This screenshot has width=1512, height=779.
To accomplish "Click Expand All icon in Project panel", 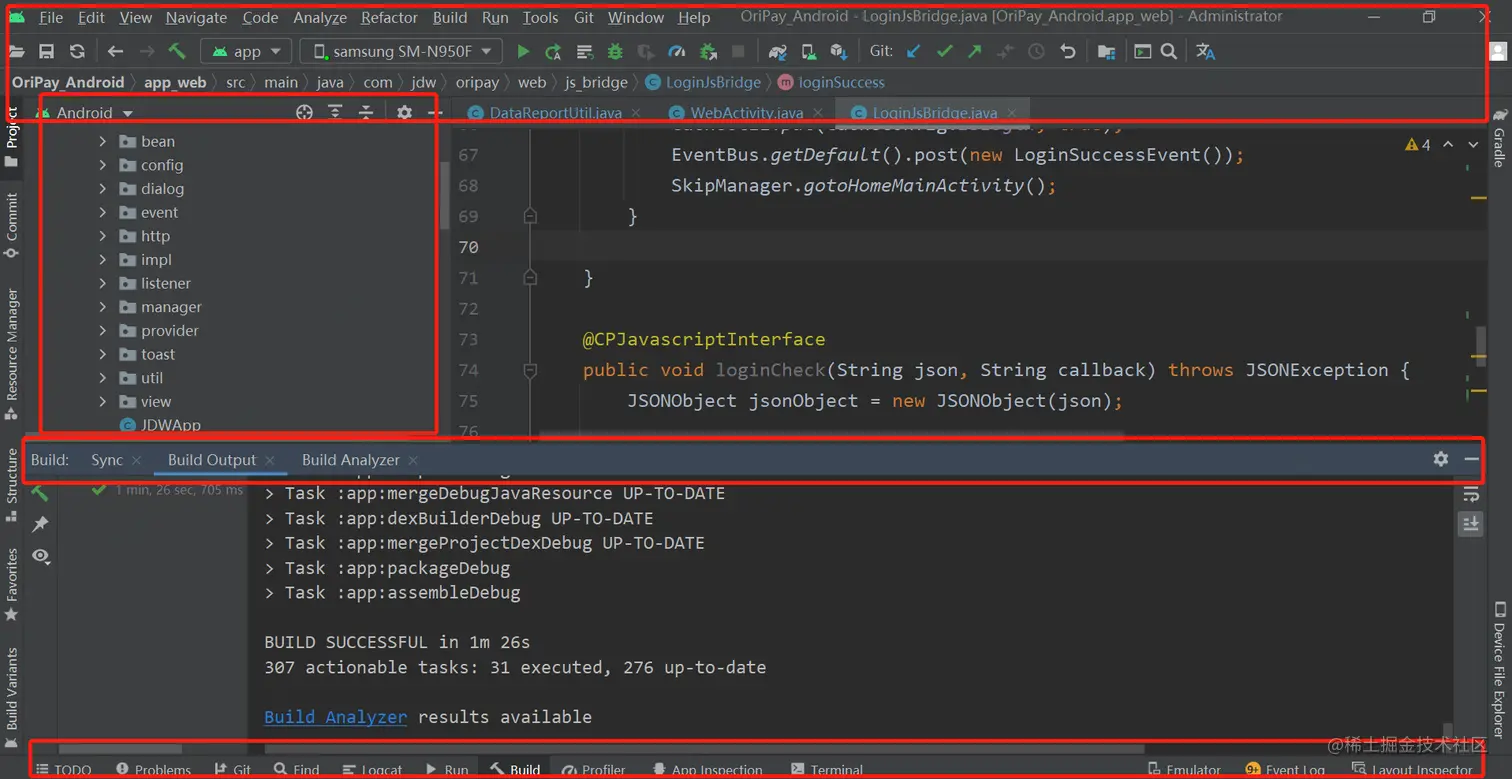I will 336,112.
